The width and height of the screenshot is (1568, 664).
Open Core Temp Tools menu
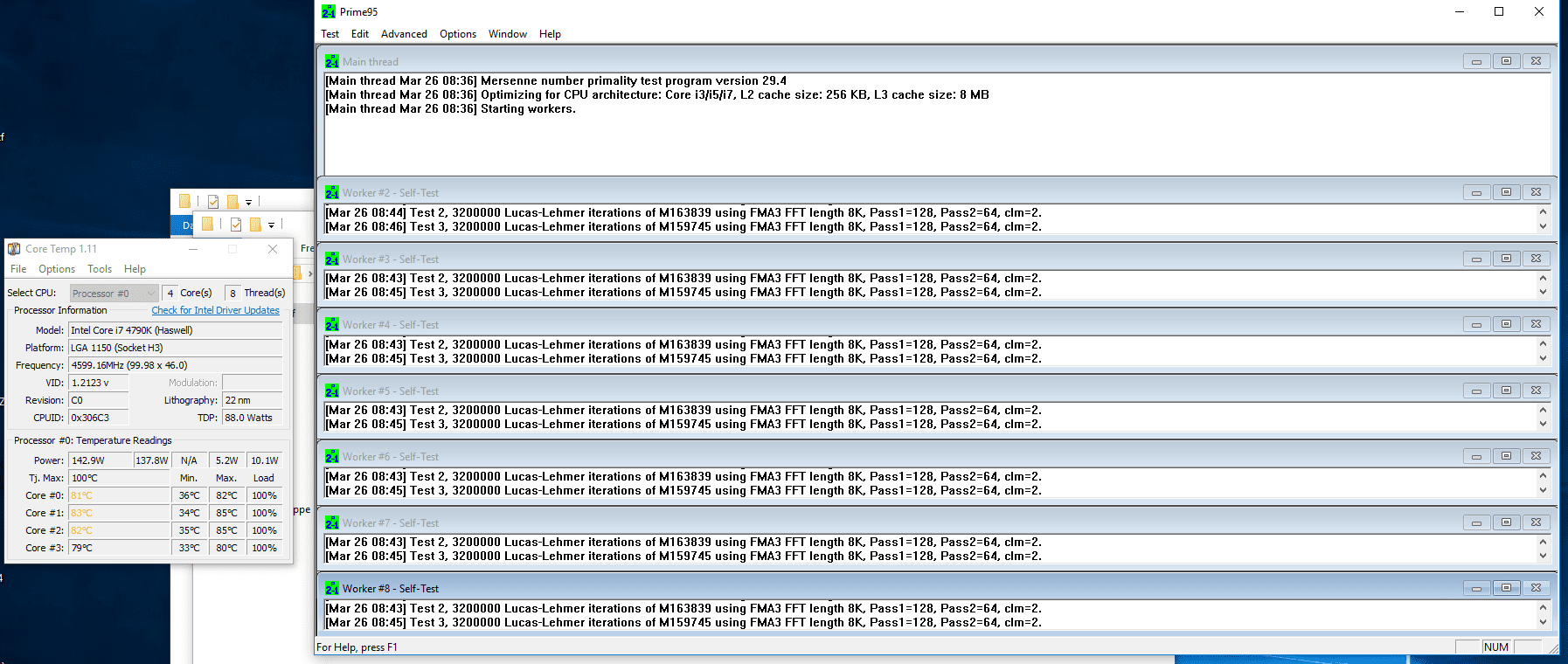[x=100, y=269]
